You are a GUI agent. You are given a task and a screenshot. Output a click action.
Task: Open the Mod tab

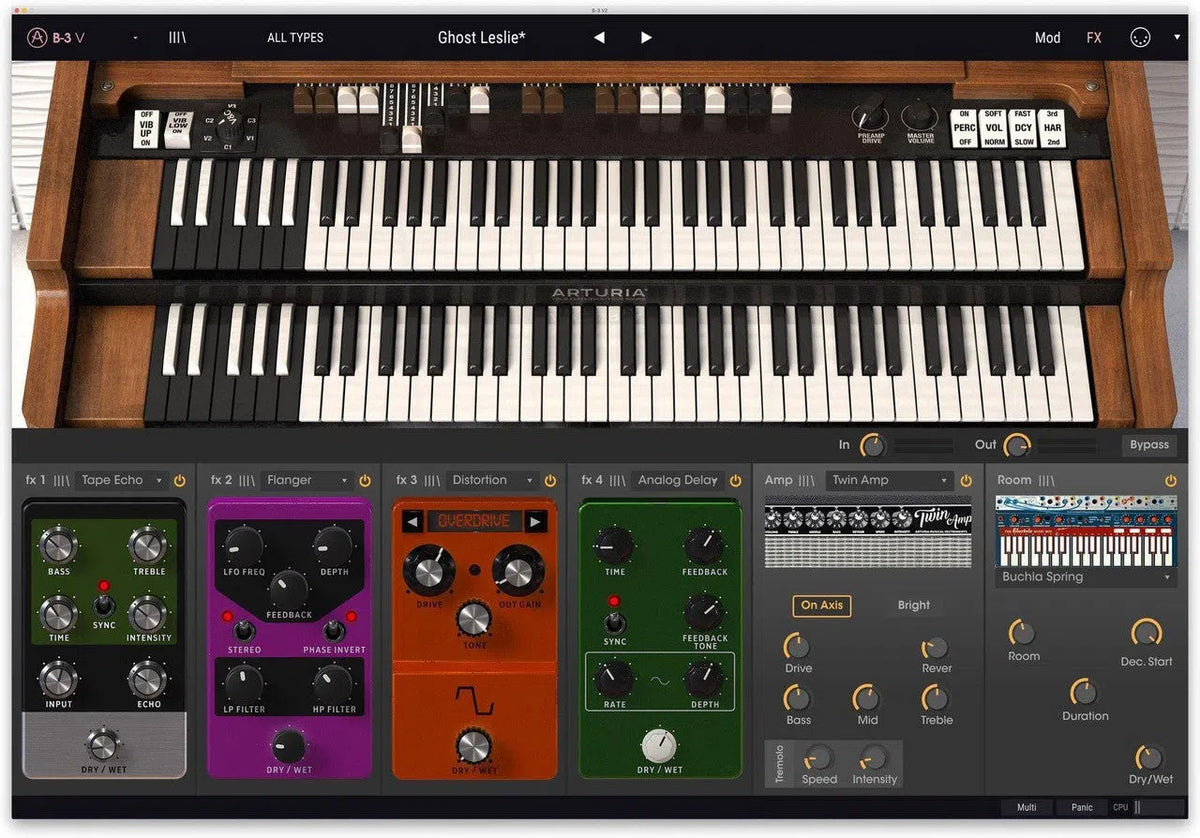tap(1047, 38)
